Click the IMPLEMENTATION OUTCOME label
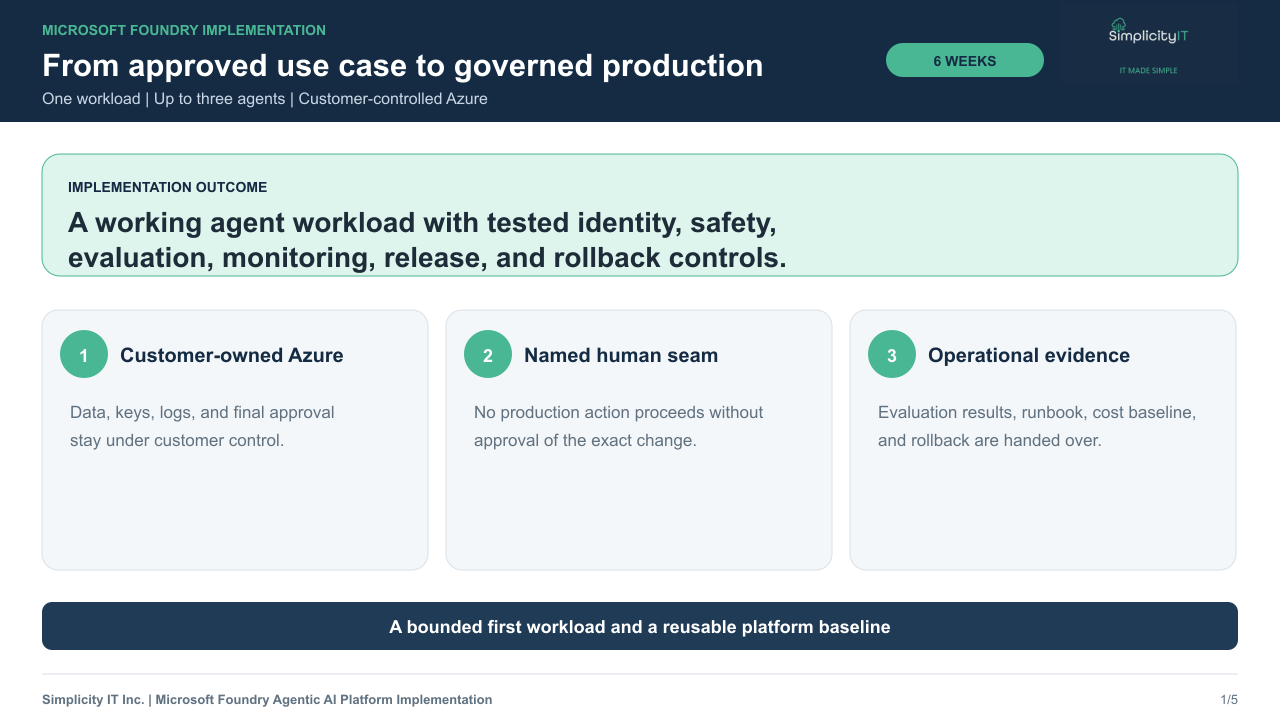Screen dimensions: 1280x720 click(x=168, y=187)
